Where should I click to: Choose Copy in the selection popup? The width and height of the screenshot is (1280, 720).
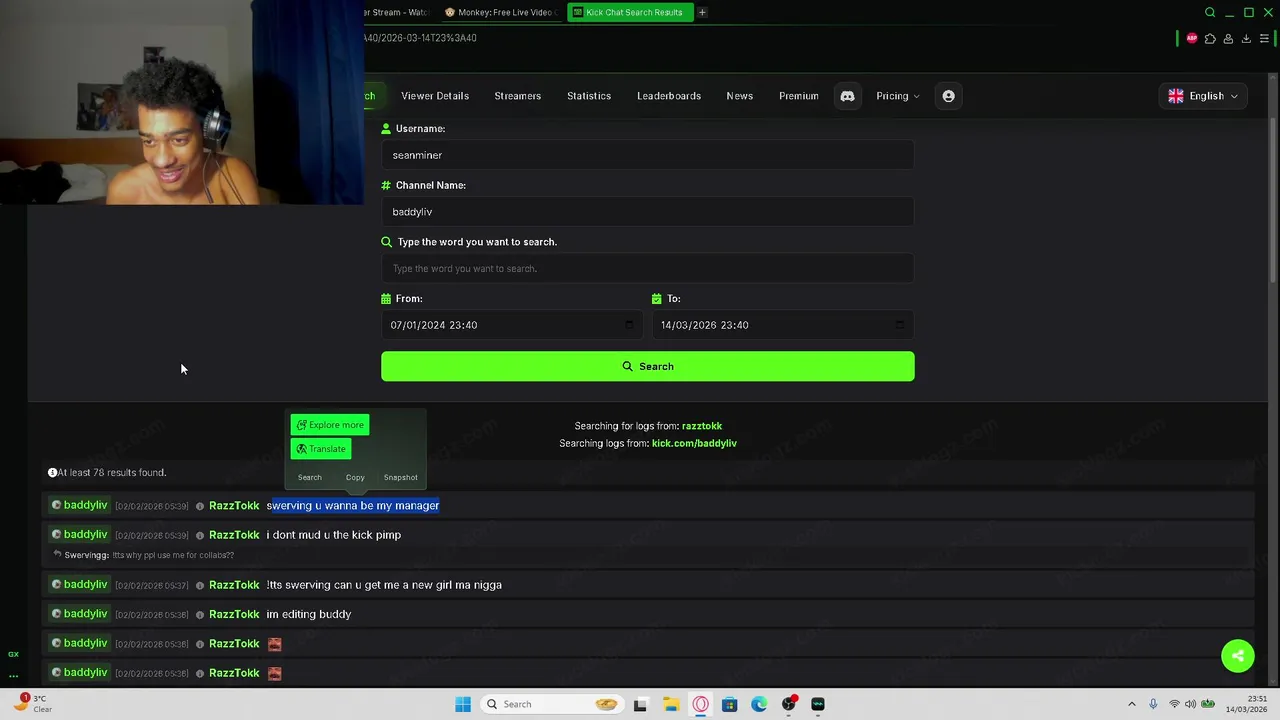[355, 477]
